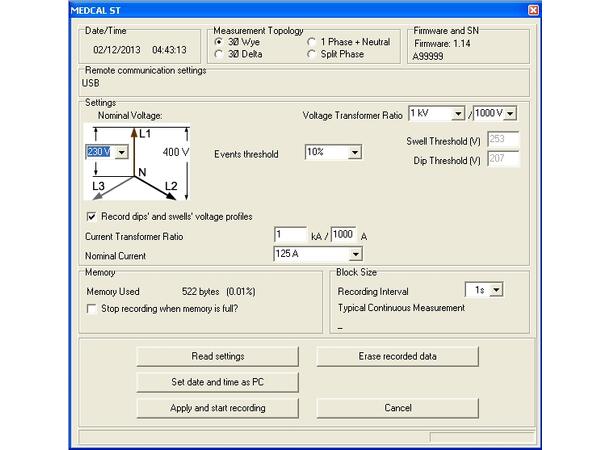Expand the Events threshold 10% dropdown
This screenshot has width=610, height=450.
point(355,152)
